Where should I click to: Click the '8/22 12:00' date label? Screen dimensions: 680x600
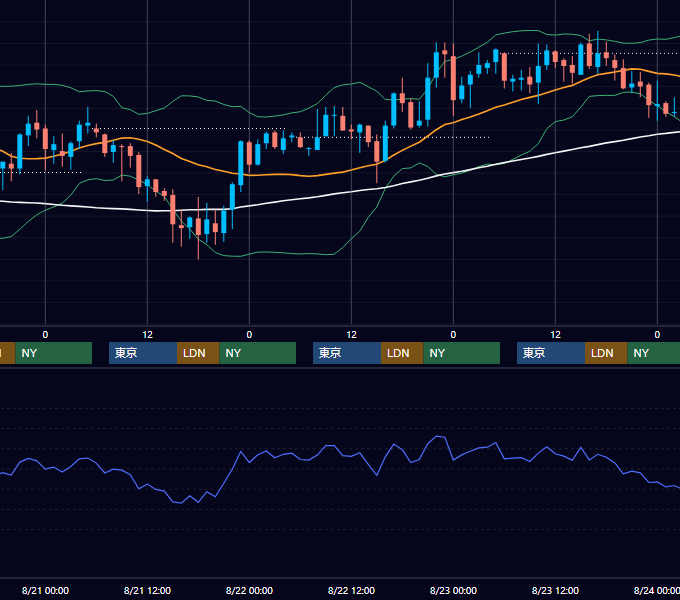pyautogui.click(x=351, y=590)
